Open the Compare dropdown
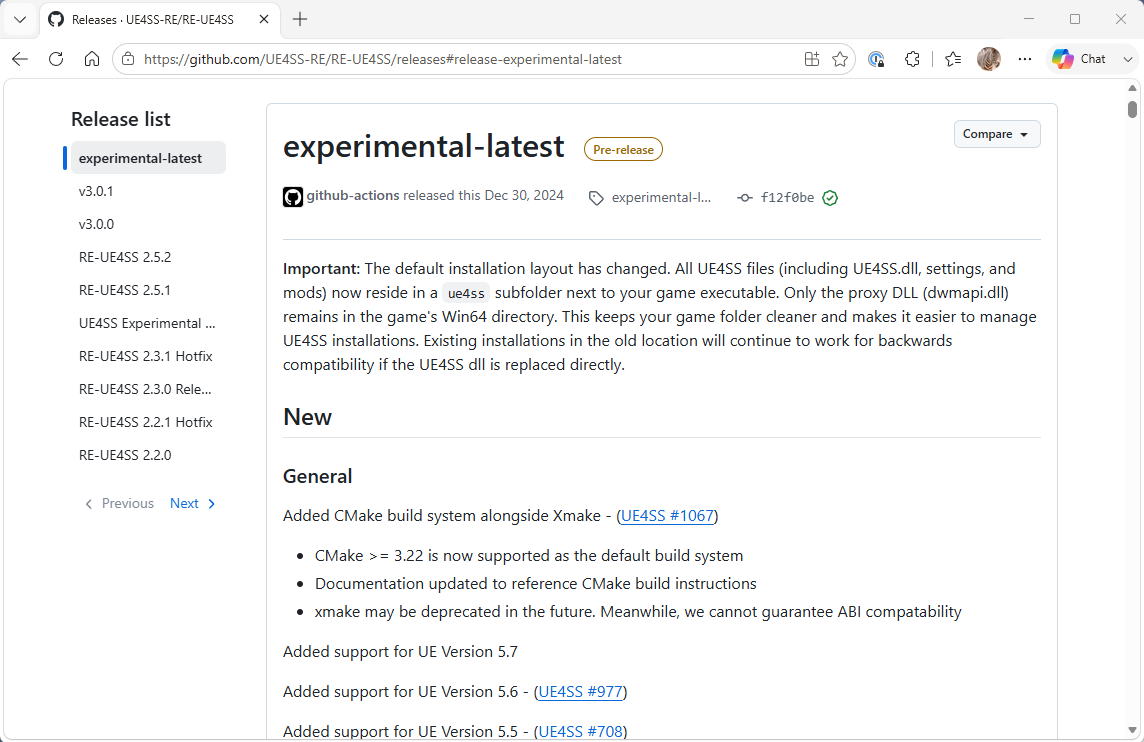The image size is (1144, 742). coord(997,134)
